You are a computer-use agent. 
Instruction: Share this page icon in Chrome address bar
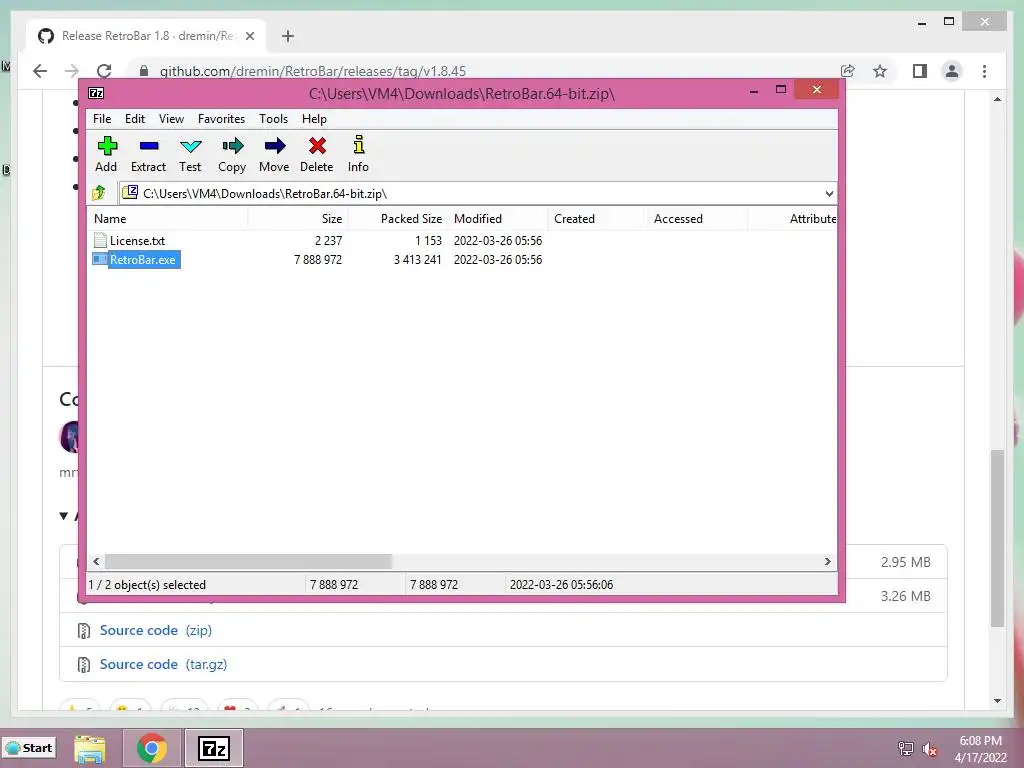[x=848, y=71]
